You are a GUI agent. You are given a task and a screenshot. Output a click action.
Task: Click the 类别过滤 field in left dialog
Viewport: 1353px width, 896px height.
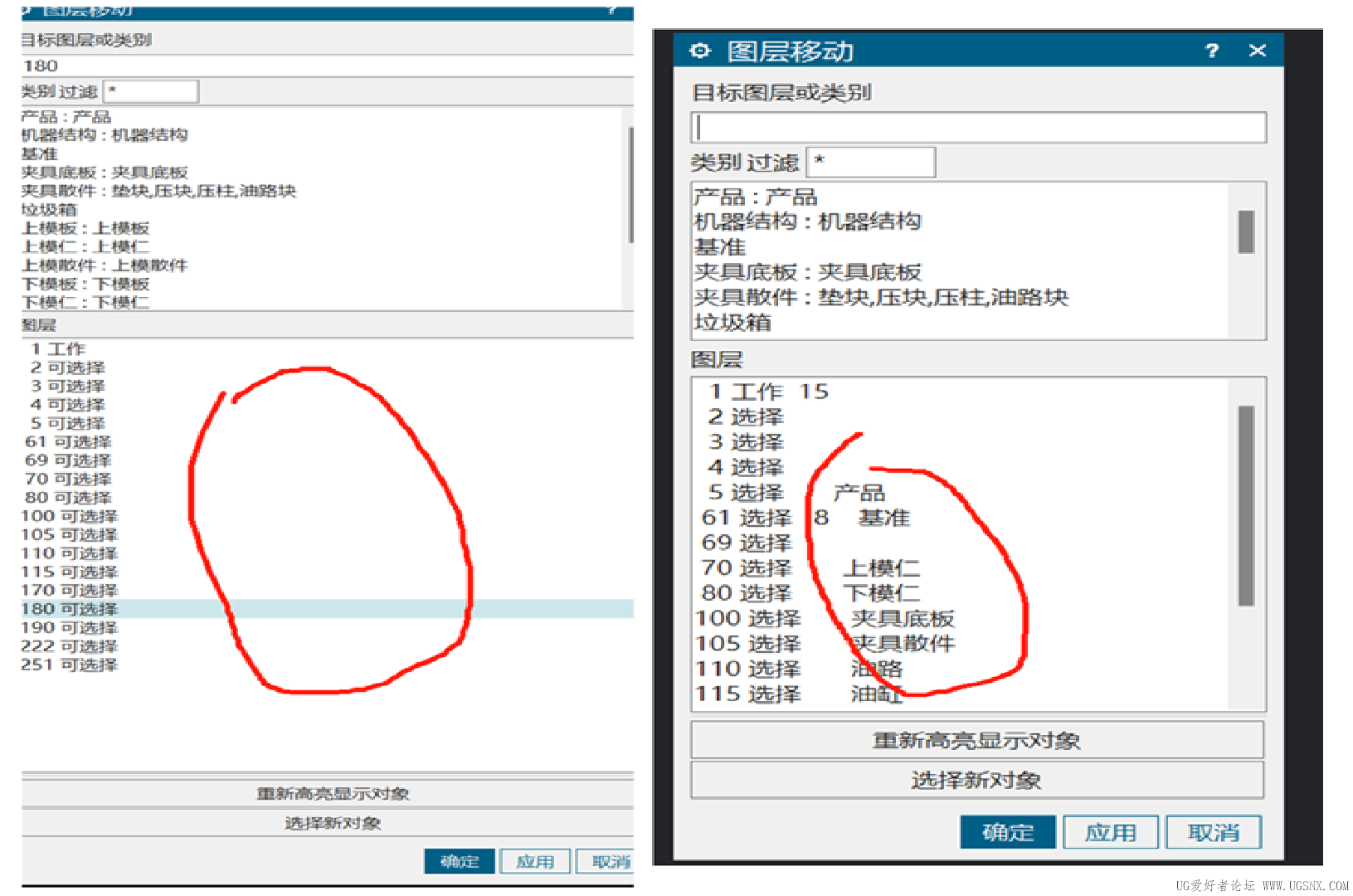pos(151,91)
